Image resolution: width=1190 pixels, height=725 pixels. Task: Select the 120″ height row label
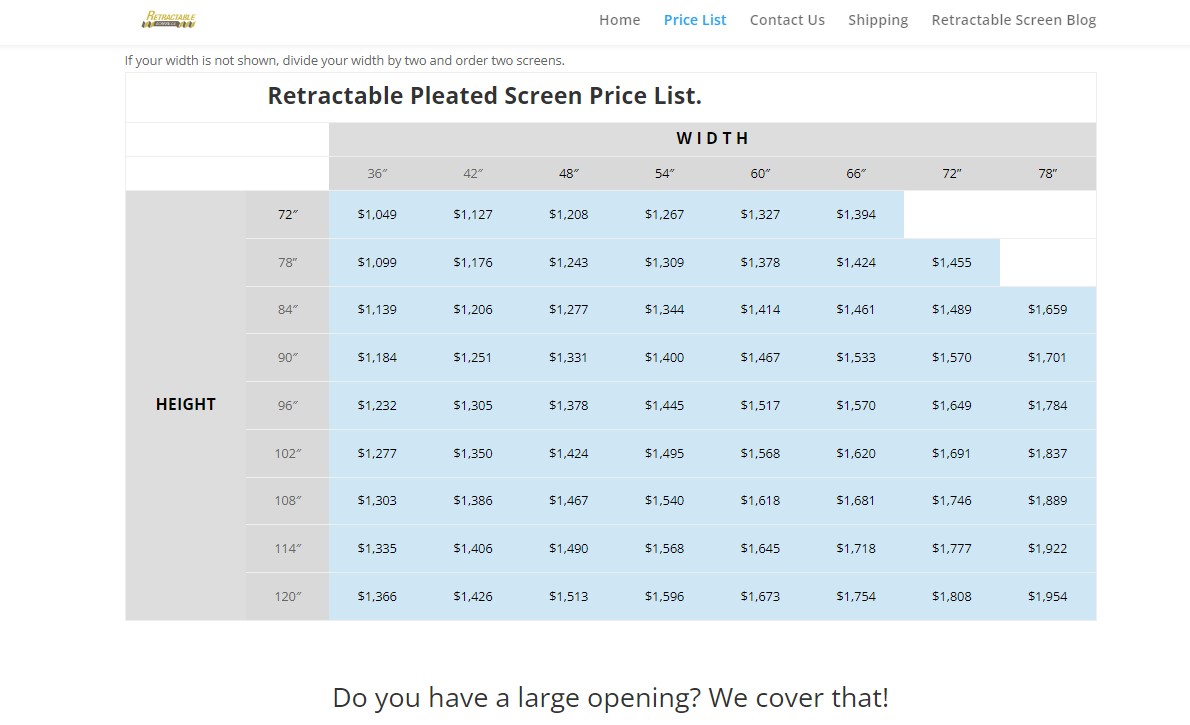tap(288, 597)
